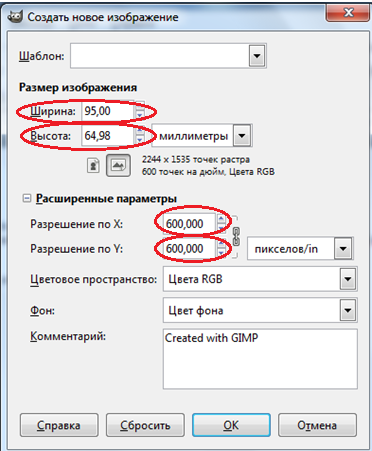Viewport: 372px width, 451px height.
Task: Decrease Ширина with the down arrow
Action: [140, 115]
